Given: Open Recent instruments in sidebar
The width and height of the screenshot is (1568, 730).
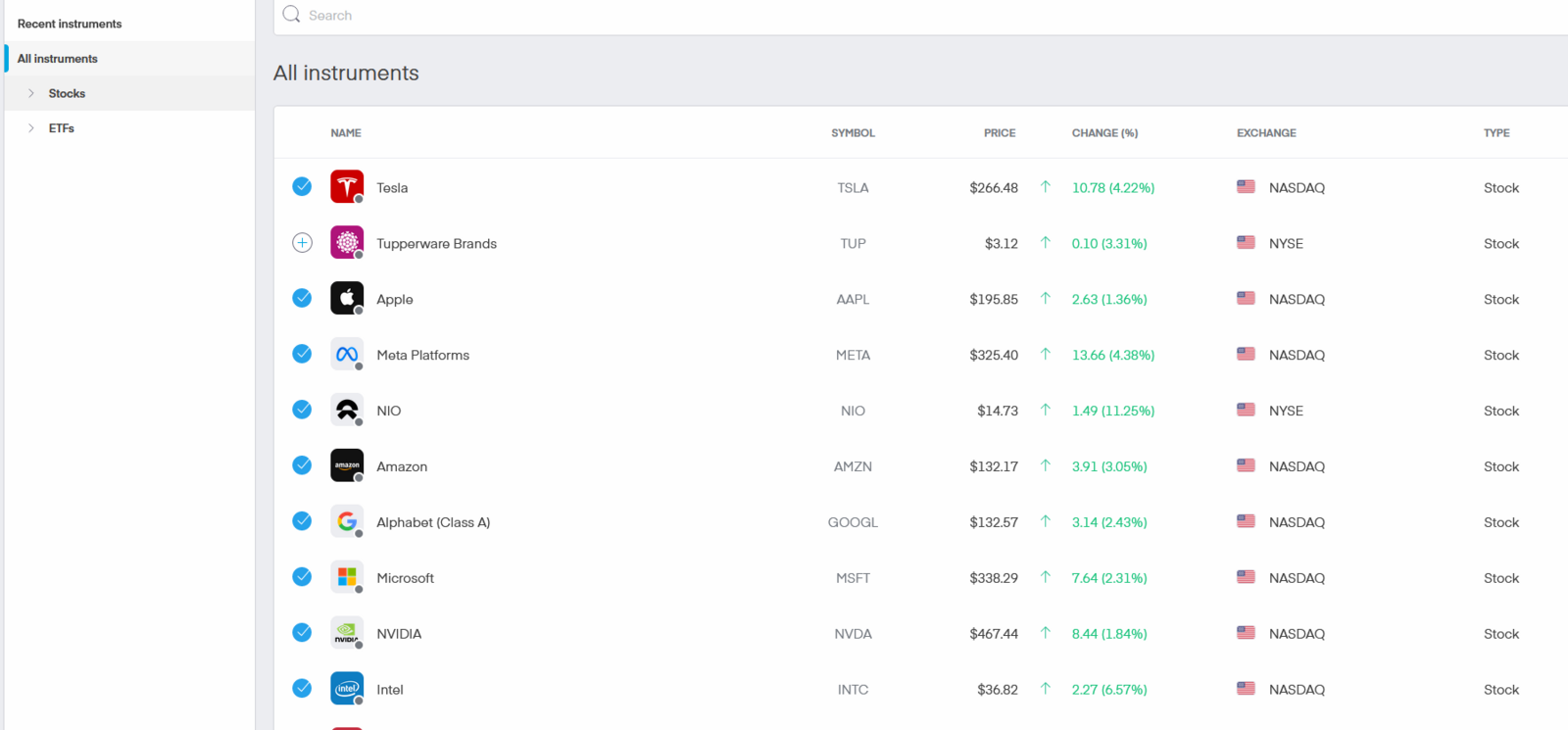Looking at the screenshot, I should pos(70,24).
